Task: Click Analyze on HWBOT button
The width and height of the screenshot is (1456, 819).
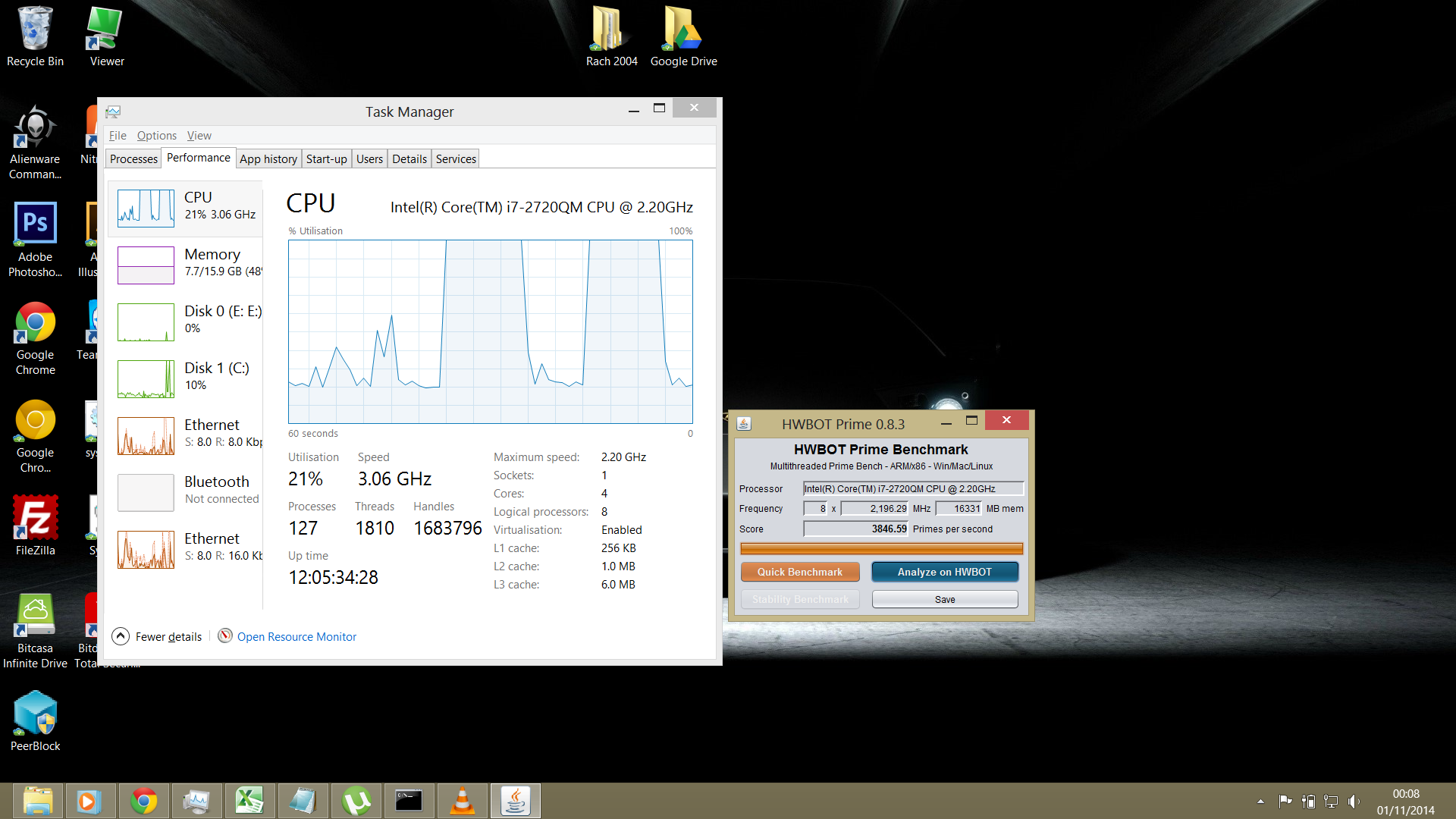Action: pos(944,572)
